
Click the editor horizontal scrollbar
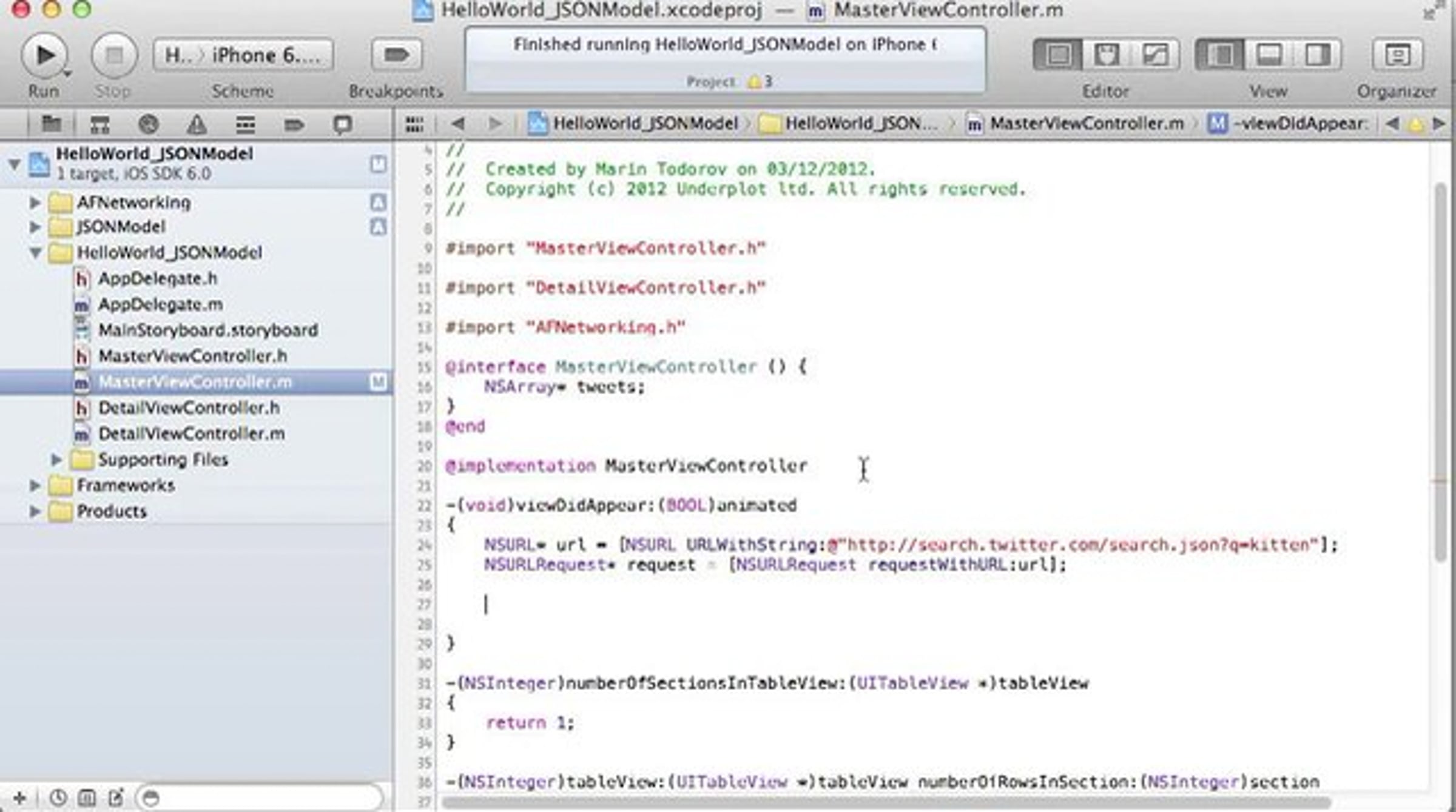pos(886,803)
